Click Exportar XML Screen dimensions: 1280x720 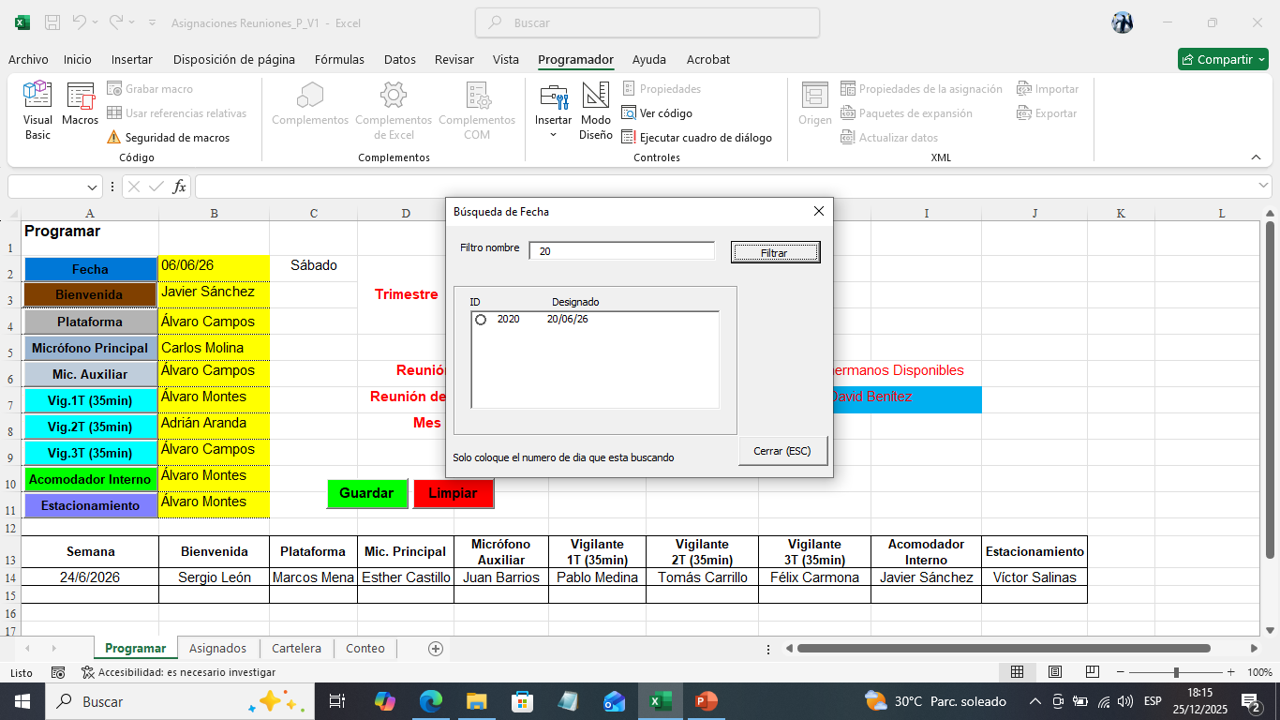[1046, 113]
